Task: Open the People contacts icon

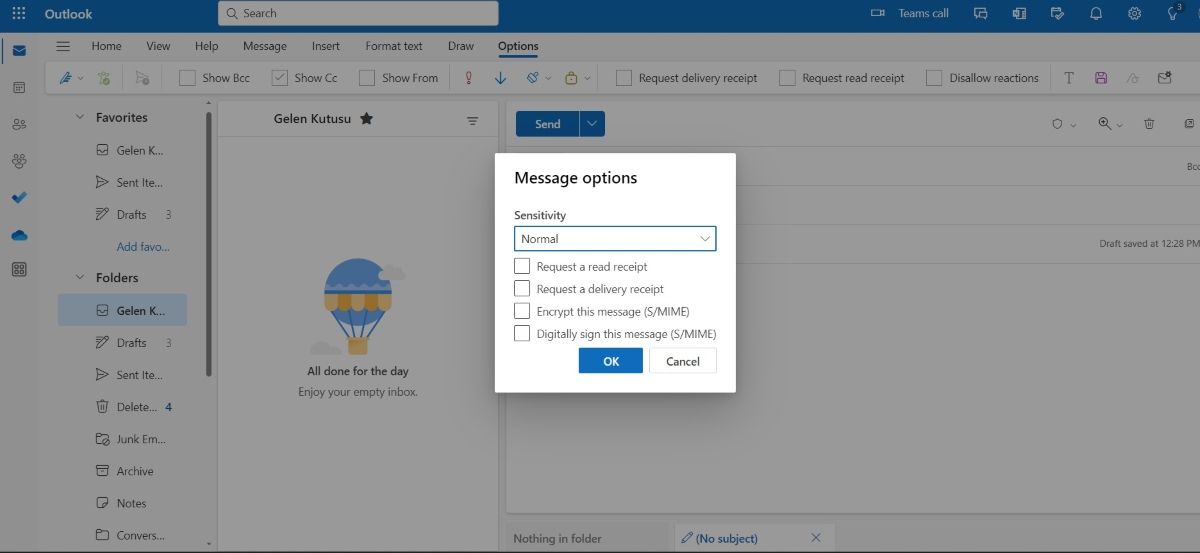Action: pyautogui.click(x=19, y=125)
